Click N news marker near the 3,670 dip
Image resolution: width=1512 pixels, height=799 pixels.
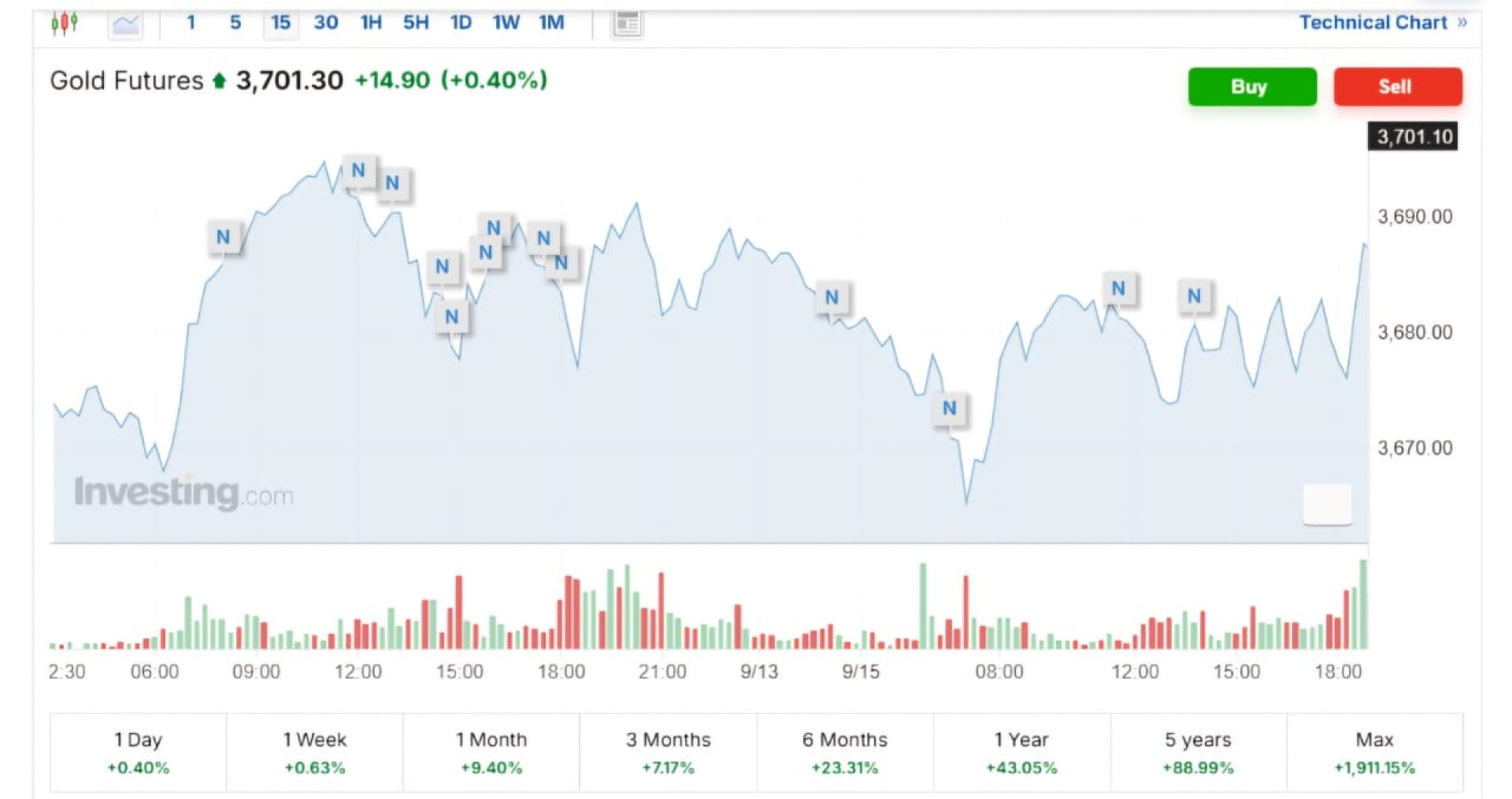pos(949,408)
